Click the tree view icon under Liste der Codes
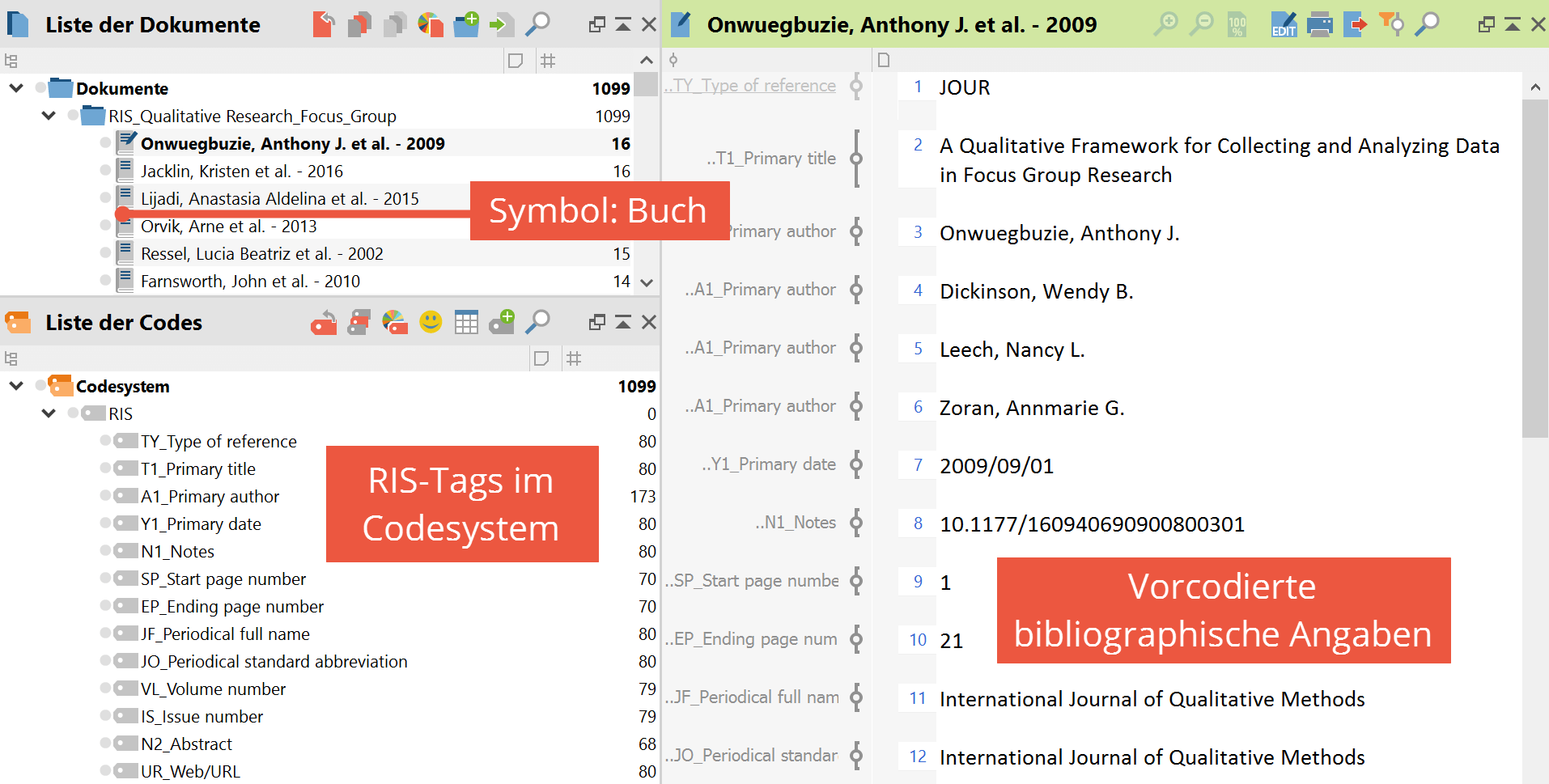 click(11, 358)
